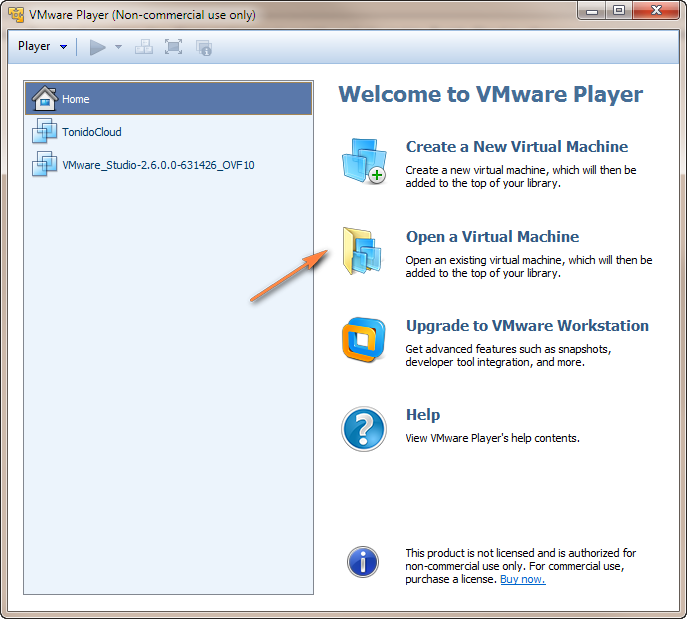Enter full screen mode from toolbar
Viewport: 687px width, 619px height.
(173, 47)
